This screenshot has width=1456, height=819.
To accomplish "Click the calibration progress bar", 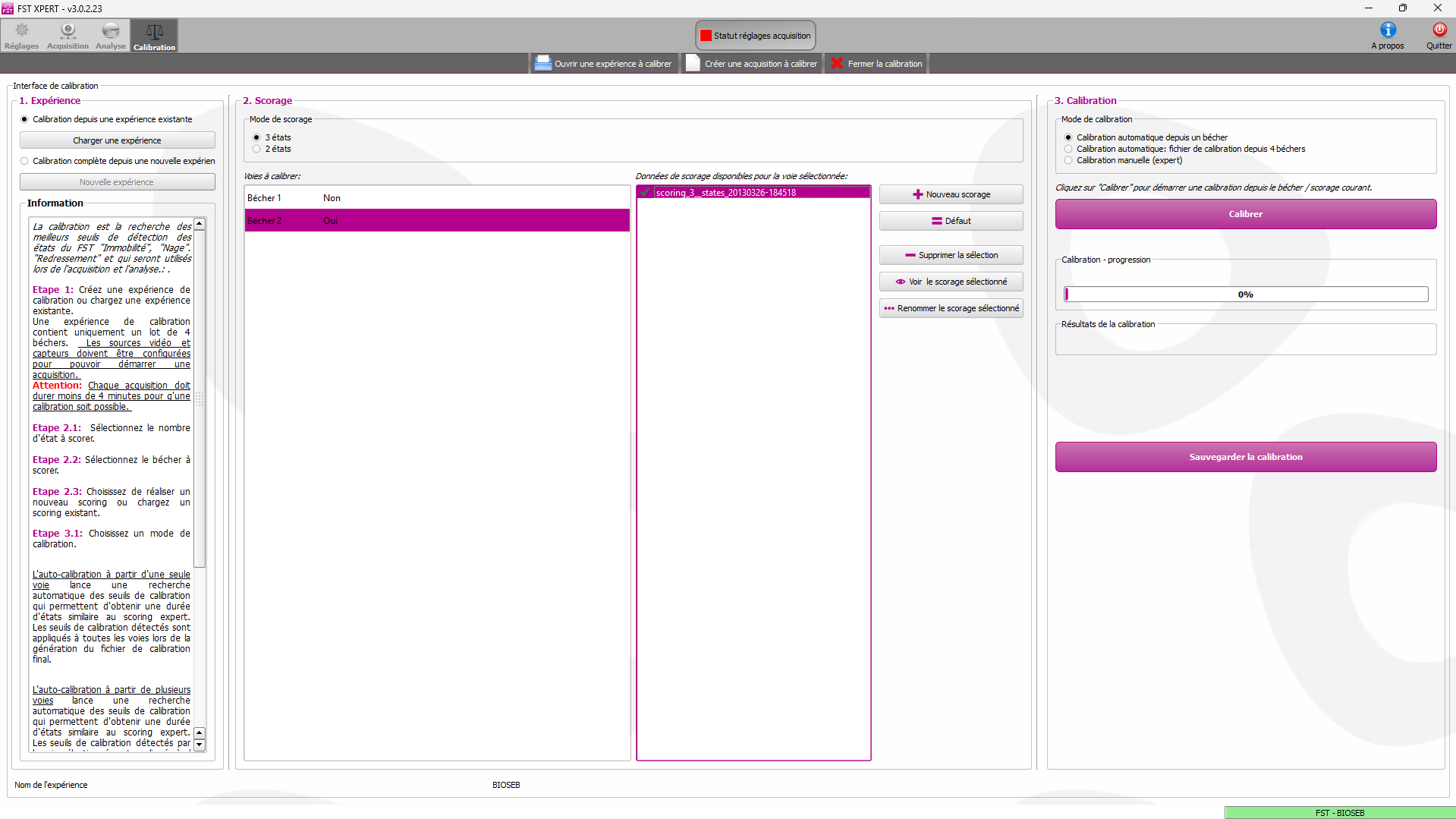I will tap(1245, 295).
